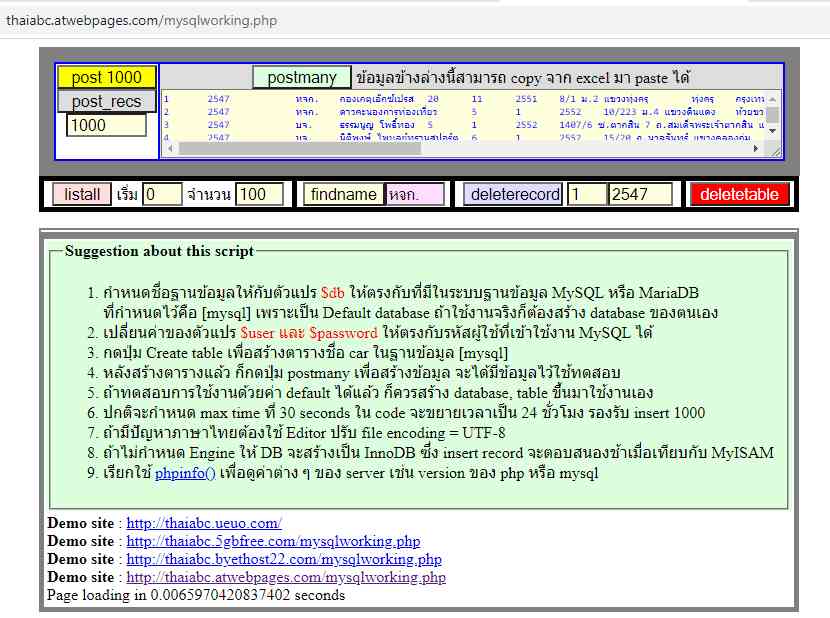This screenshot has width=830, height=618.
Task: Click the textarea scroll-down arrow
Action: pos(772,131)
